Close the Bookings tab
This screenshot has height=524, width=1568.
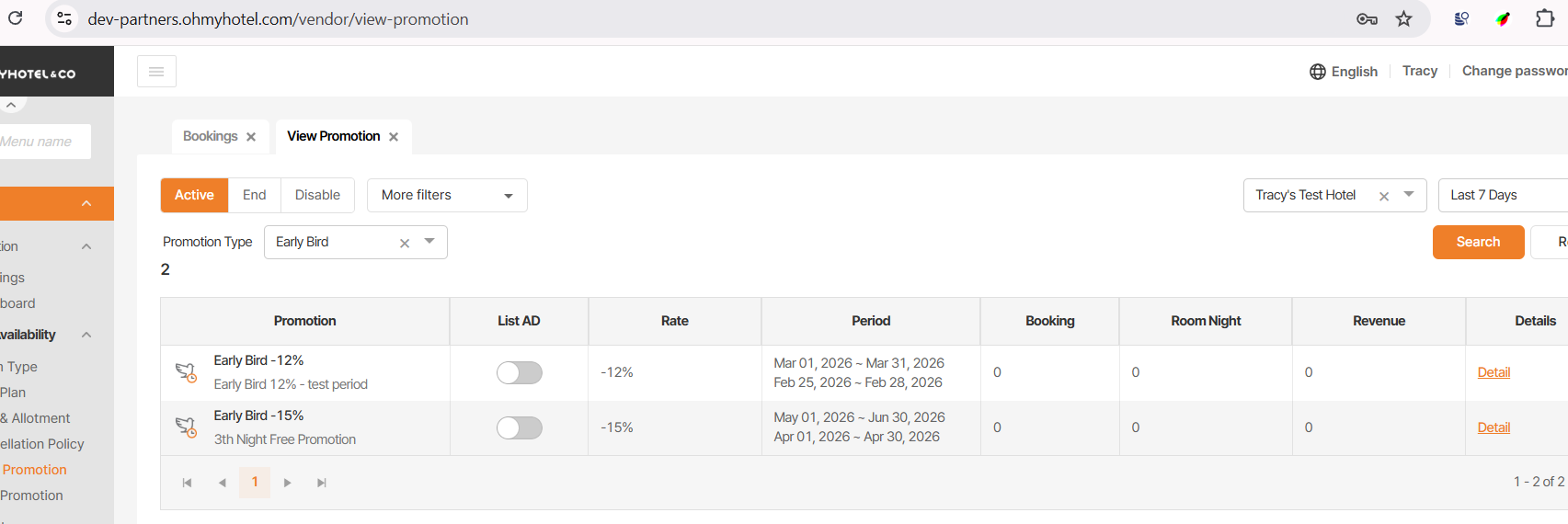[x=251, y=137]
